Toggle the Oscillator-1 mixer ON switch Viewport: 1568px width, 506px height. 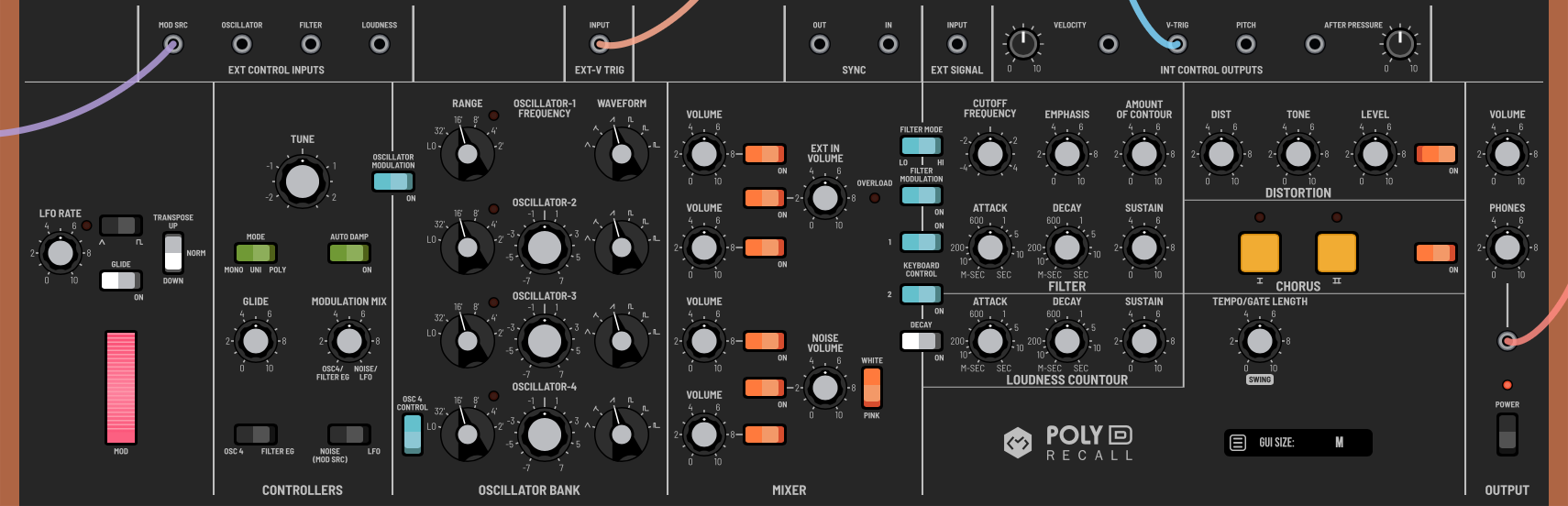(x=765, y=154)
